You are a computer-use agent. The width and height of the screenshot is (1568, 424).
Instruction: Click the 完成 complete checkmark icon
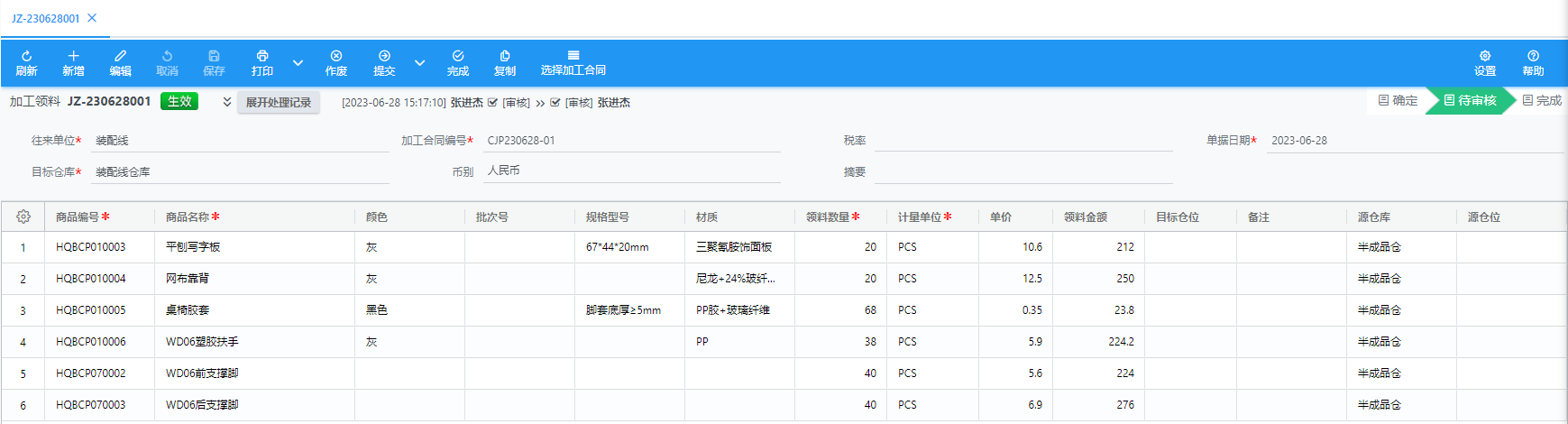(x=458, y=56)
